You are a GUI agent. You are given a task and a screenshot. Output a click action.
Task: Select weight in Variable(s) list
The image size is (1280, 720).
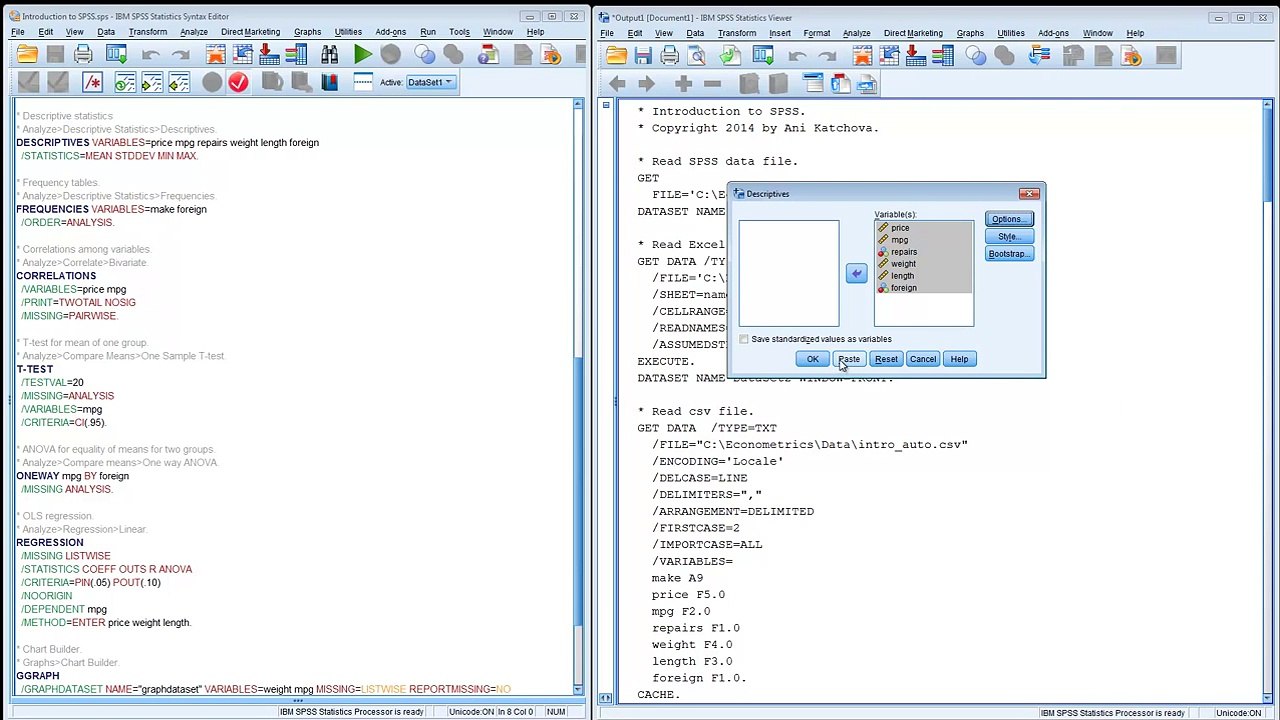click(923, 264)
